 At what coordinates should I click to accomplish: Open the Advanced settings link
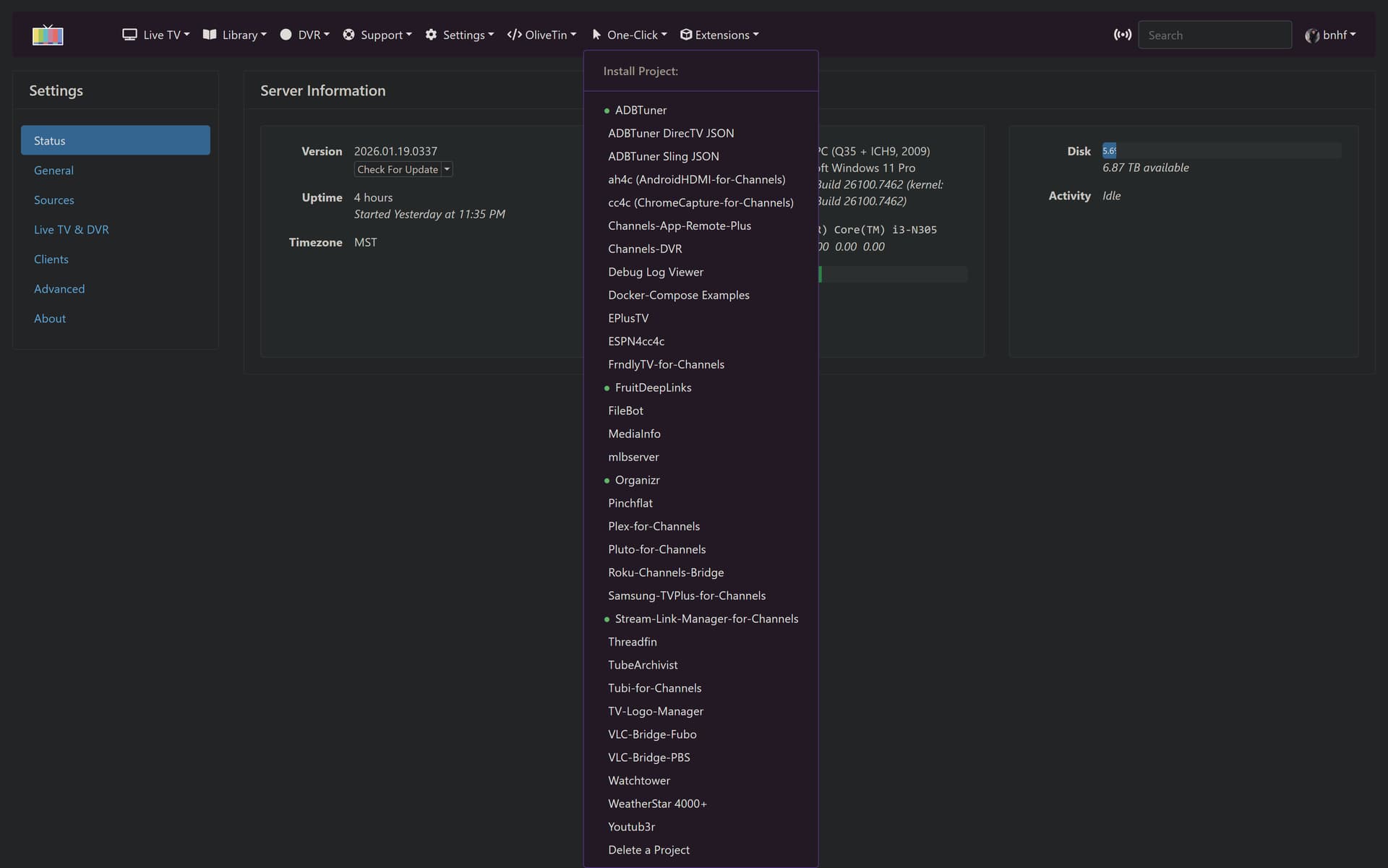pyautogui.click(x=59, y=289)
